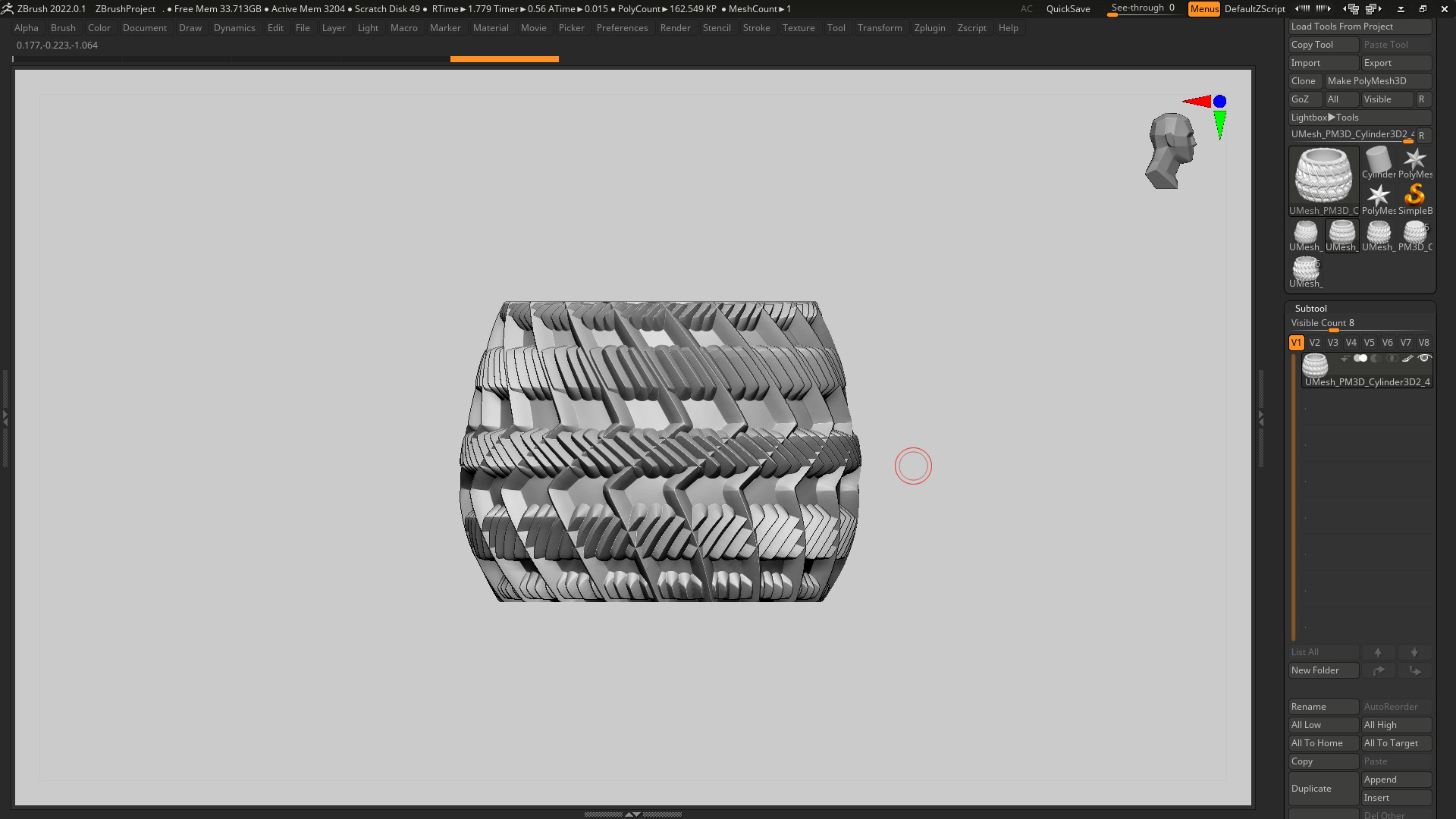Click the Rename subtool button
Screen dimensions: 1456x819
pos(1323,707)
